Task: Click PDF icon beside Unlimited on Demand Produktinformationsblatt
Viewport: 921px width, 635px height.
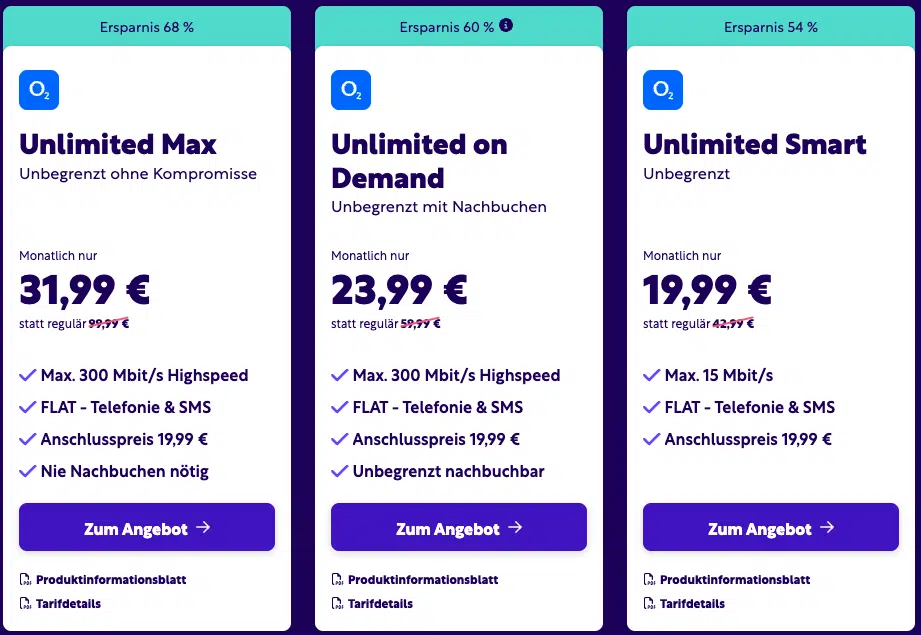Action: pos(337,580)
